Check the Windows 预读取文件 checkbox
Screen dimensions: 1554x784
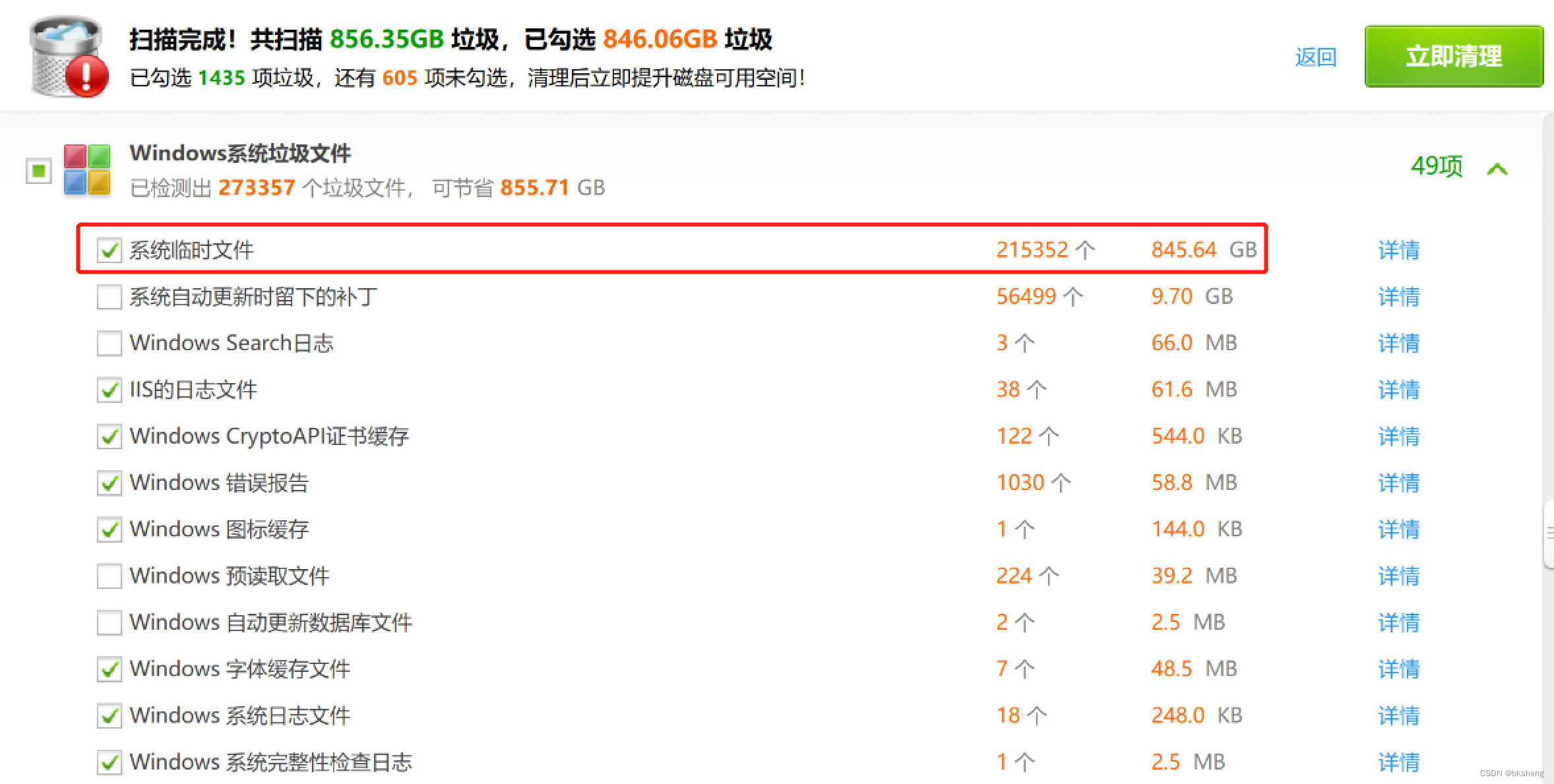pyautogui.click(x=109, y=576)
